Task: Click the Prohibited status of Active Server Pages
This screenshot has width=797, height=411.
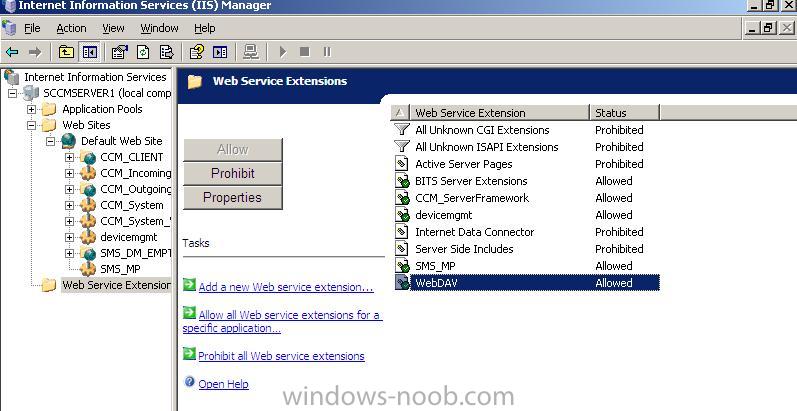Action: tap(619, 164)
